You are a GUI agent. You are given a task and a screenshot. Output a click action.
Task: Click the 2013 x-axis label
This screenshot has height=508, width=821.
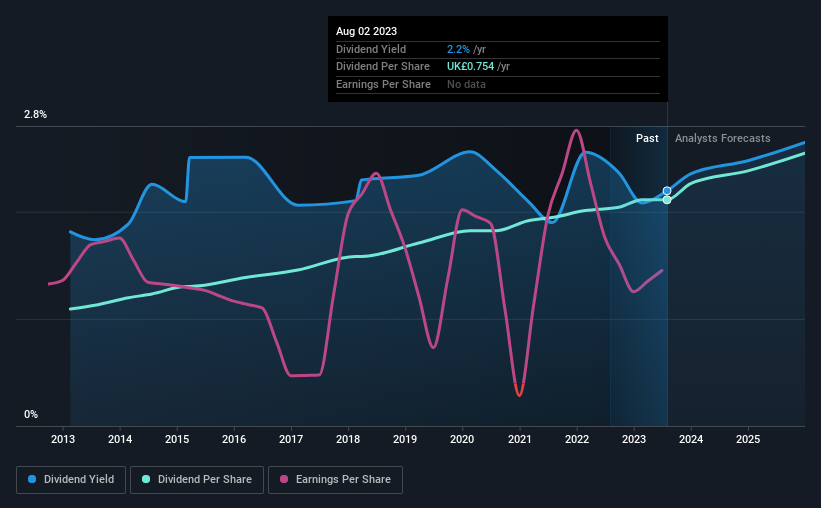(63, 439)
